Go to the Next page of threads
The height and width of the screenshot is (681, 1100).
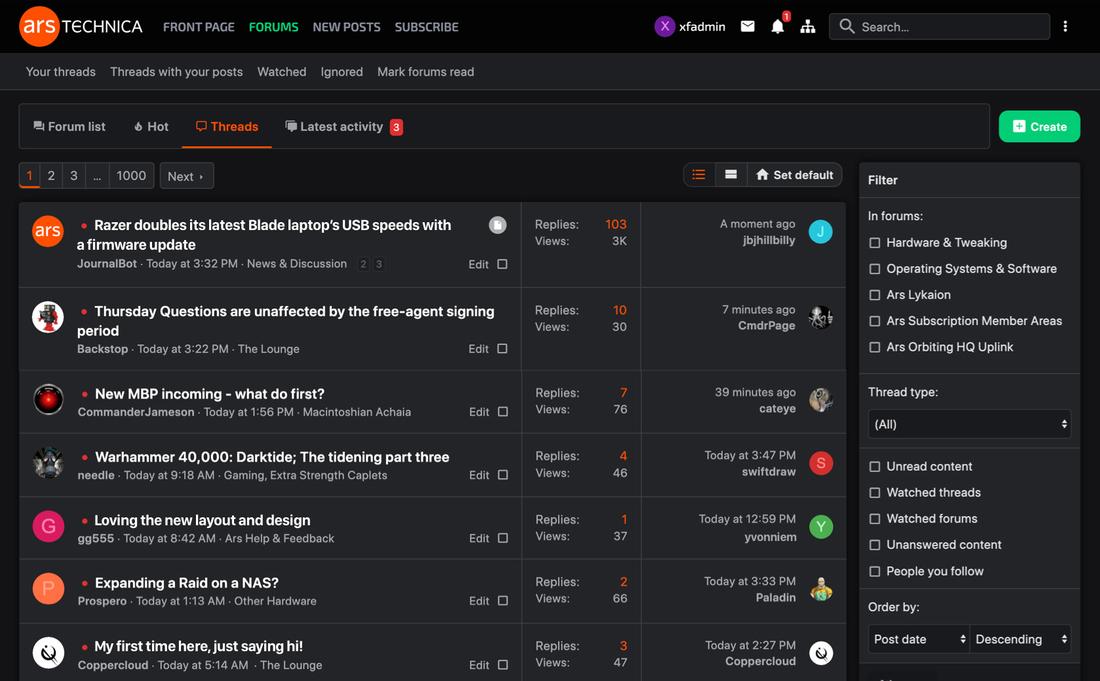(186, 176)
